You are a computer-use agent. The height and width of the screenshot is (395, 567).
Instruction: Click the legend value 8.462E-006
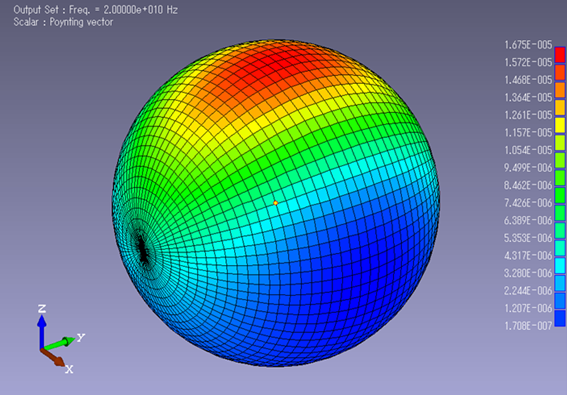[528, 186]
